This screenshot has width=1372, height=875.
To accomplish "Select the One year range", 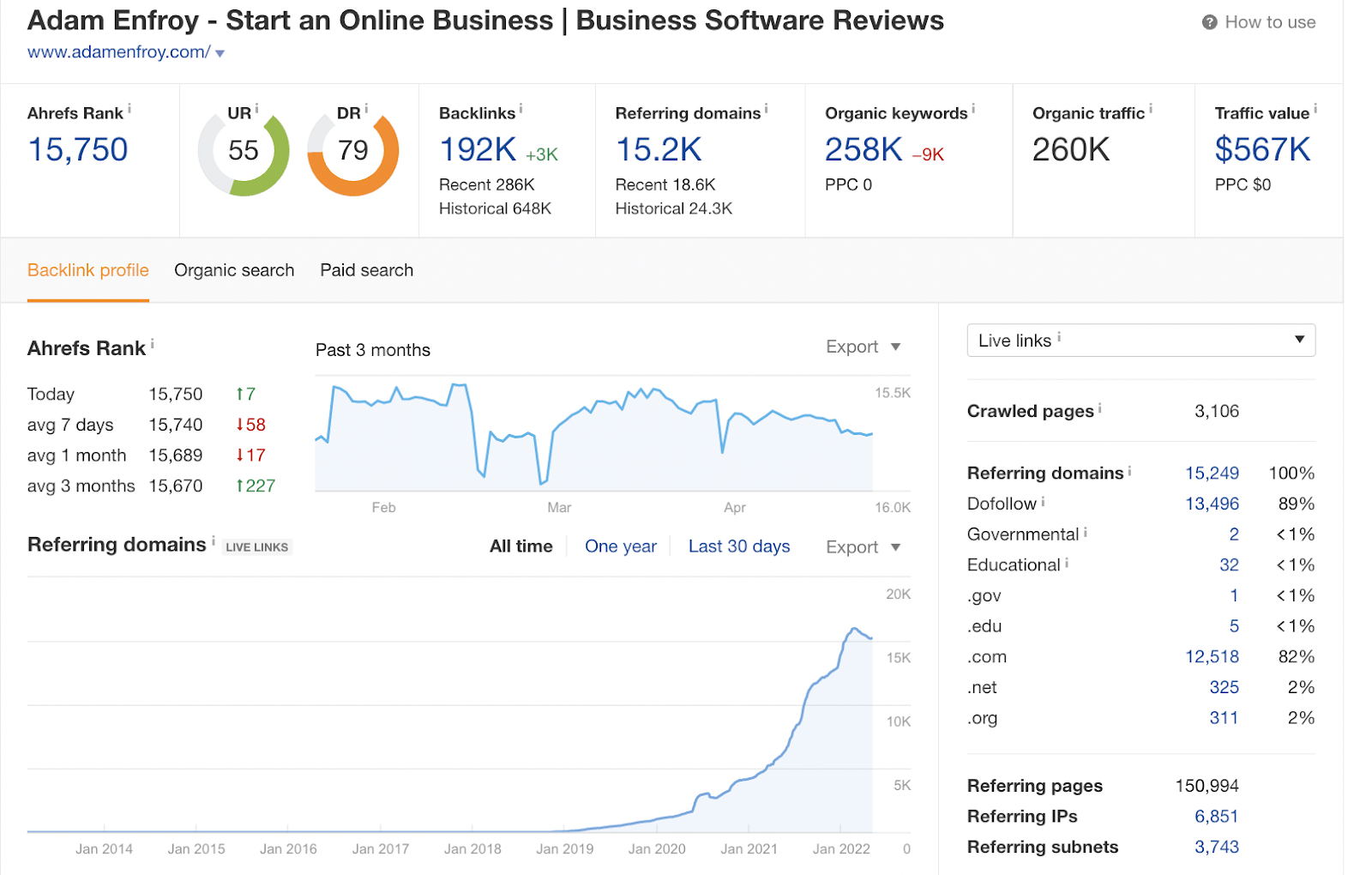I will (x=621, y=546).
